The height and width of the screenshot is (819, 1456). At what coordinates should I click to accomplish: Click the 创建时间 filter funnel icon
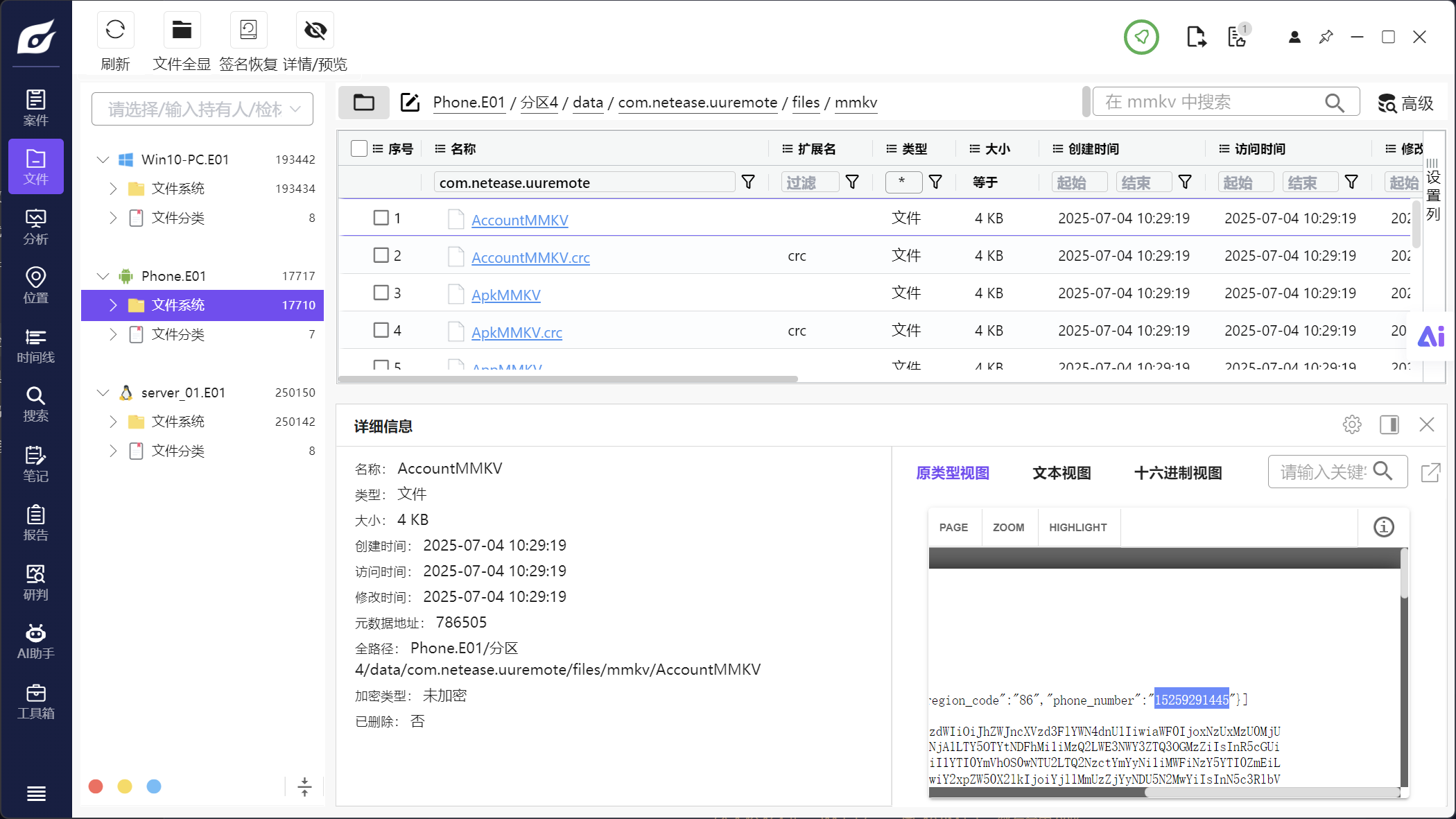click(x=1186, y=182)
